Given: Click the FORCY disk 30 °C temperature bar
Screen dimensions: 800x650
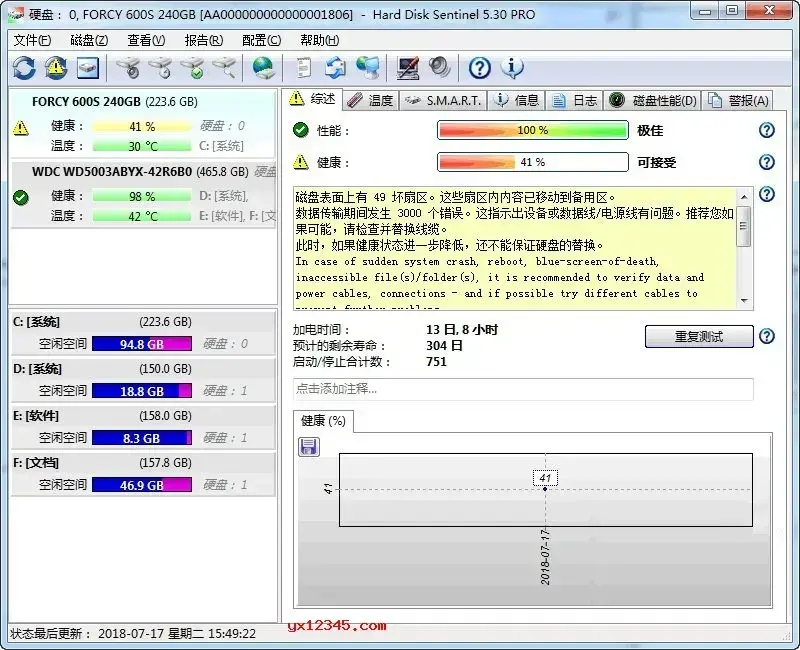Looking at the screenshot, I should click(142, 146).
